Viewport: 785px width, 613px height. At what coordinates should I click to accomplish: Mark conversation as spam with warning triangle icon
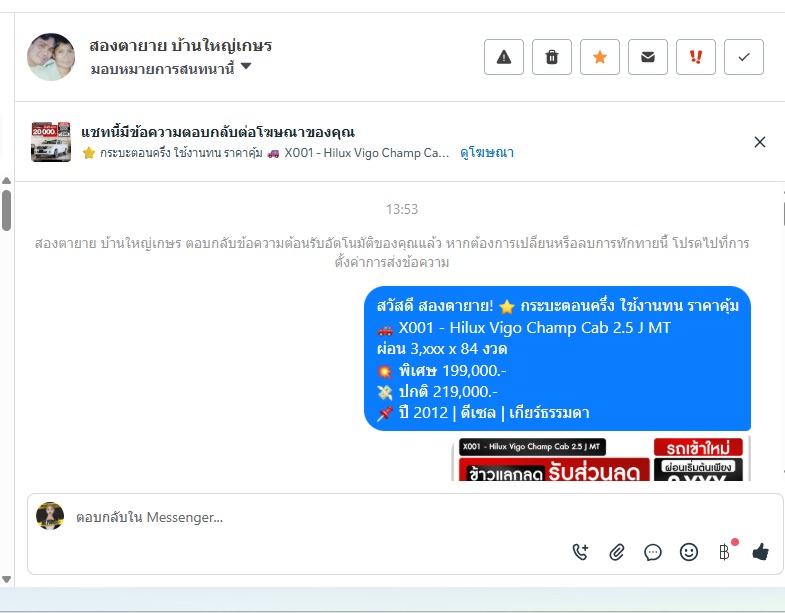(504, 57)
